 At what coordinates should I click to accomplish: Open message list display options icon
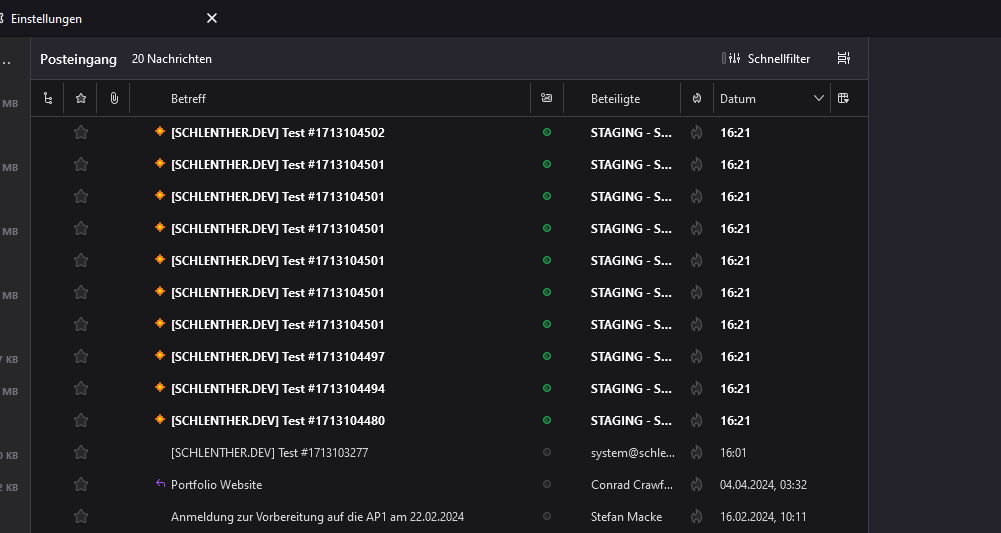tap(844, 59)
